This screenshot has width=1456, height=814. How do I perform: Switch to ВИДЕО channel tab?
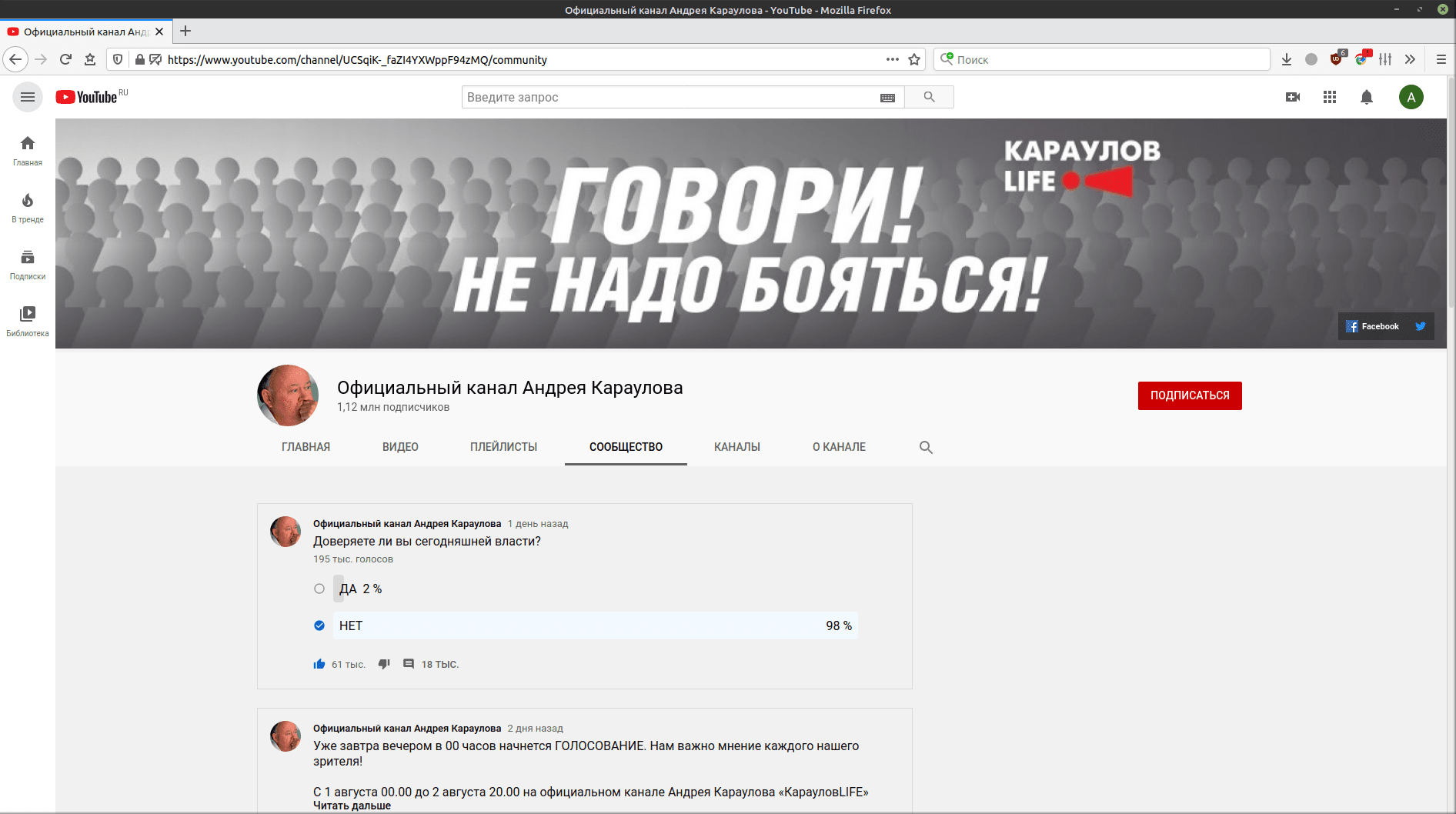(x=400, y=447)
